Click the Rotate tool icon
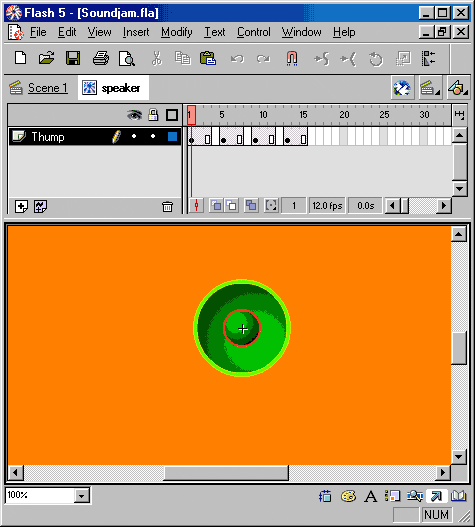This screenshot has height=527, width=475. pos(375,59)
